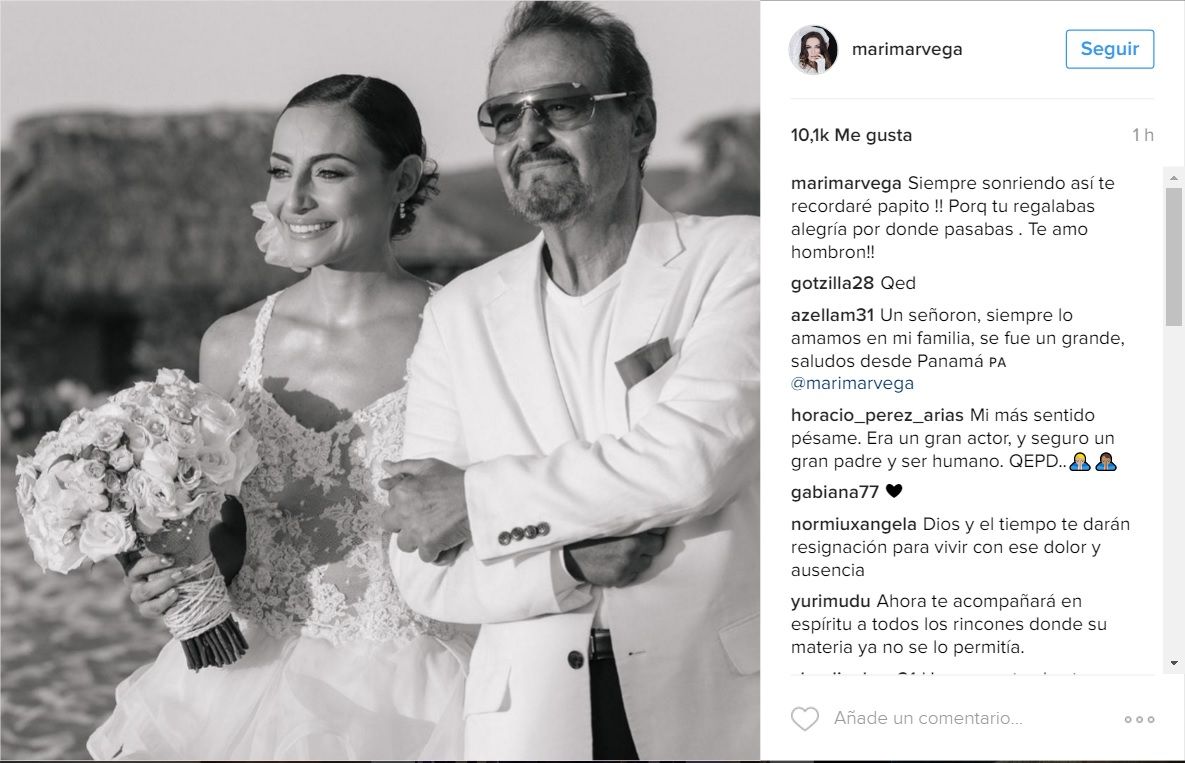The height and width of the screenshot is (763, 1185).
Task: Click the heart like icon
Action: click(x=804, y=718)
